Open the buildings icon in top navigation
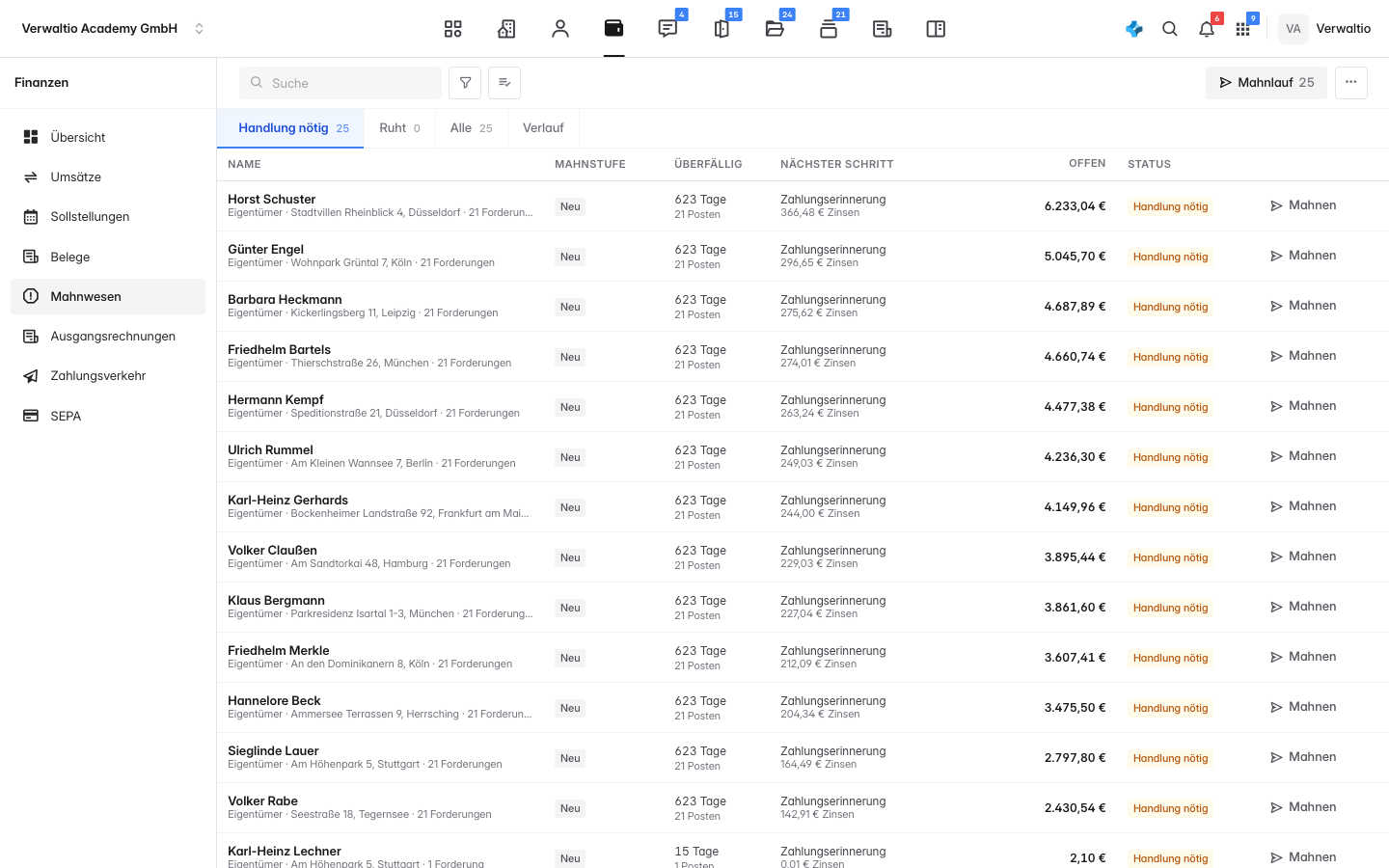 pos(506,29)
